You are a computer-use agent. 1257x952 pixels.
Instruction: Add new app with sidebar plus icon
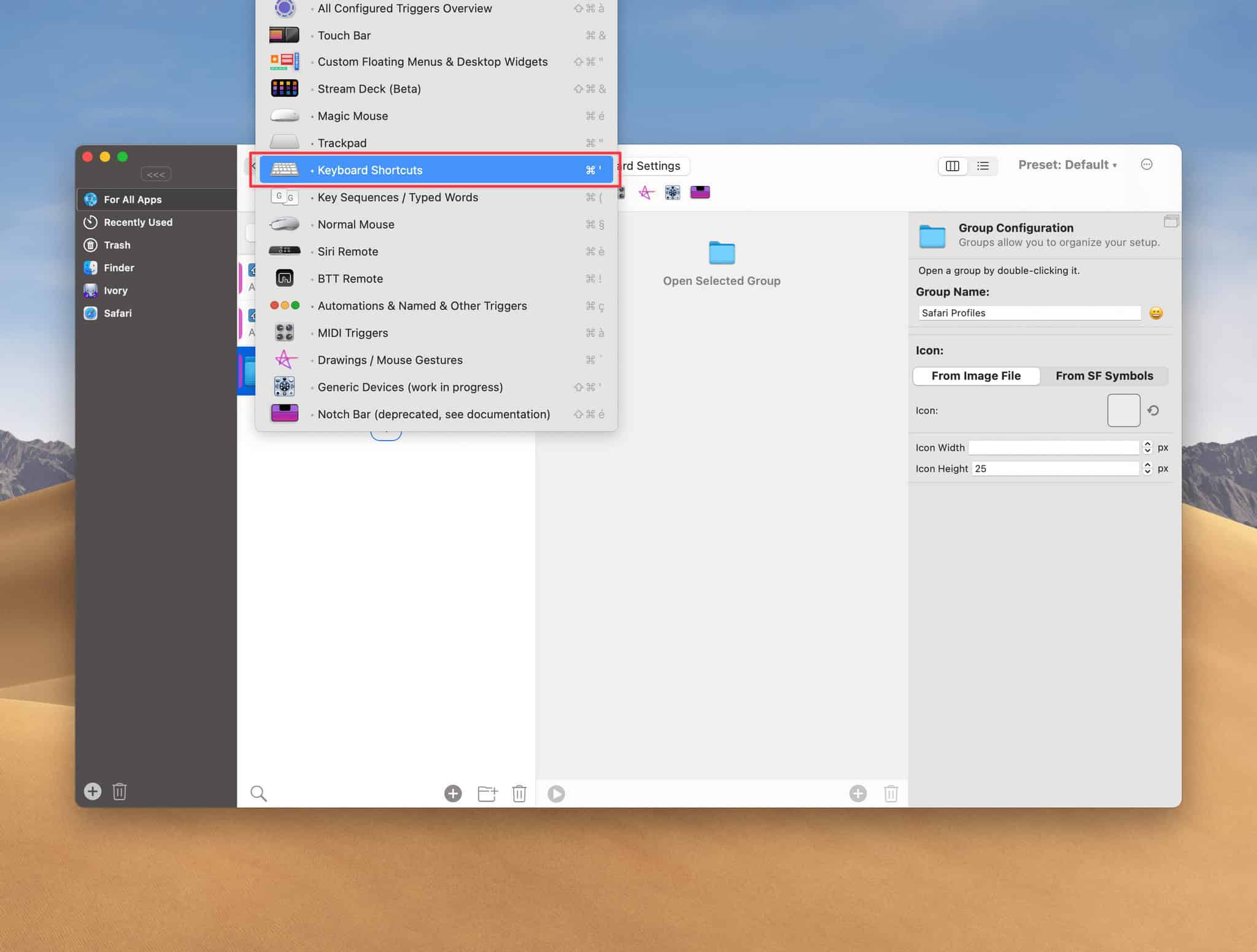coord(93,791)
